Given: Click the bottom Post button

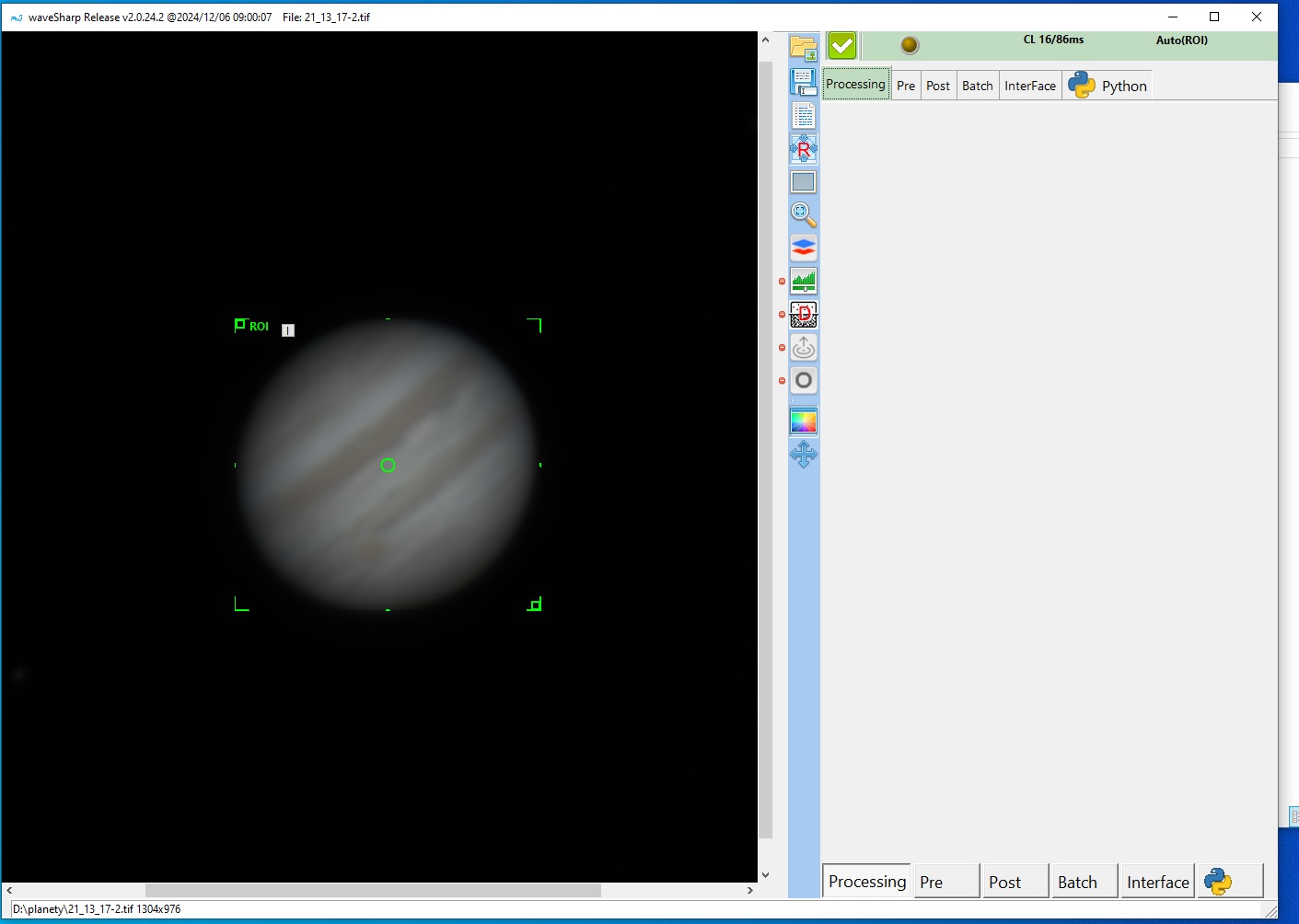Looking at the screenshot, I should pos(1013,882).
